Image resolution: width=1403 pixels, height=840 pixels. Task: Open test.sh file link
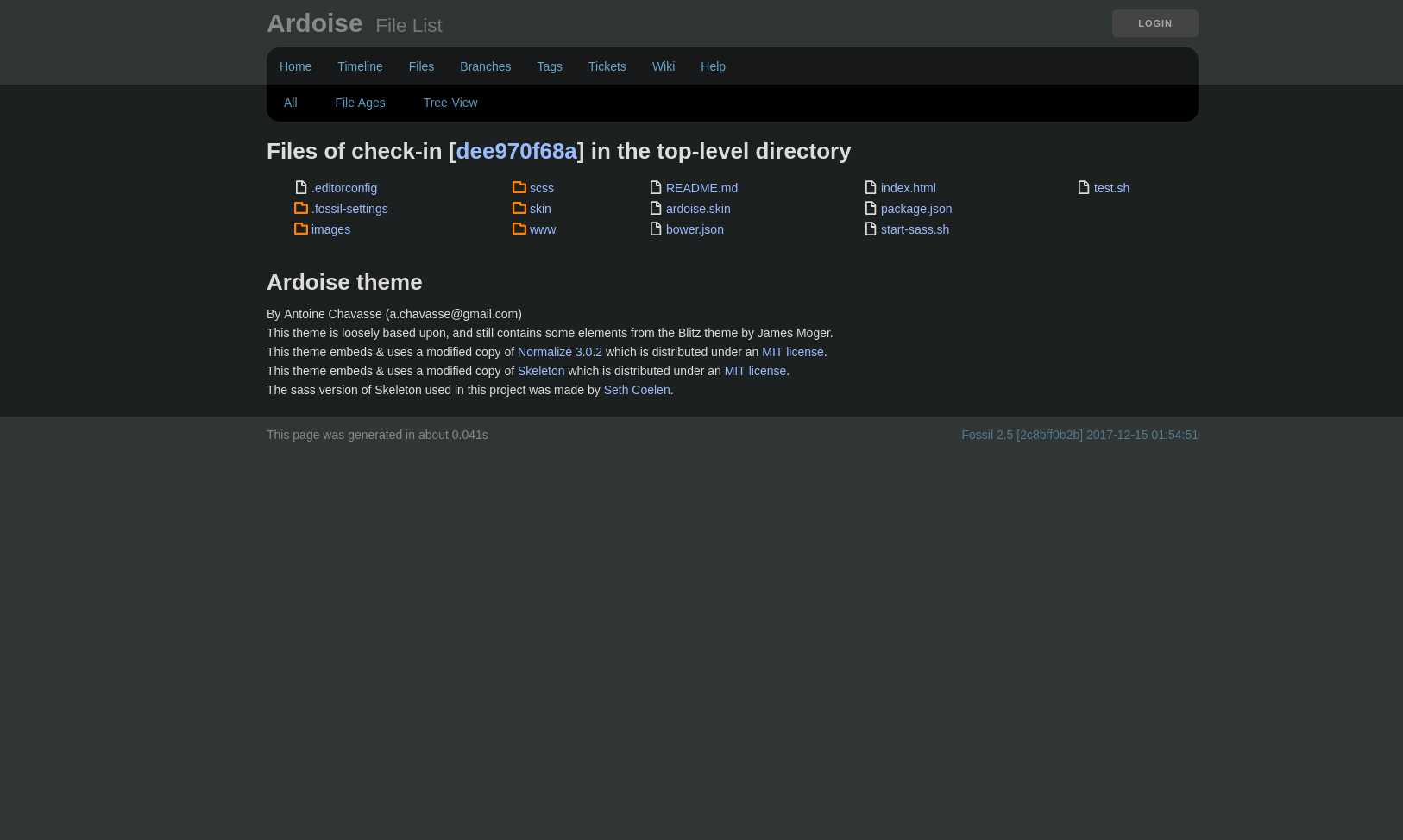click(x=1111, y=188)
